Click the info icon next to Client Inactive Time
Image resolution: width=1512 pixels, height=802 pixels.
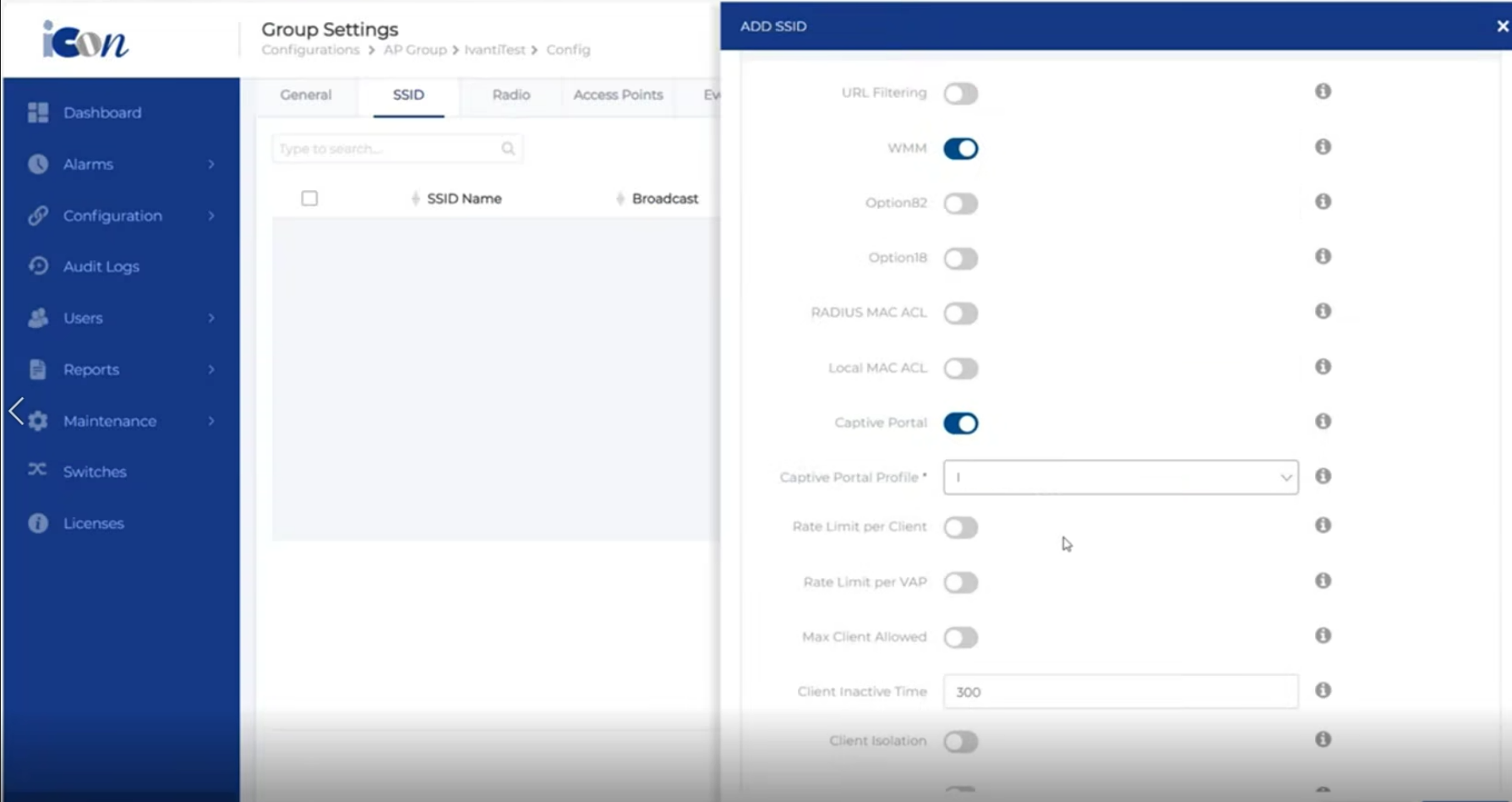(1323, 690)
